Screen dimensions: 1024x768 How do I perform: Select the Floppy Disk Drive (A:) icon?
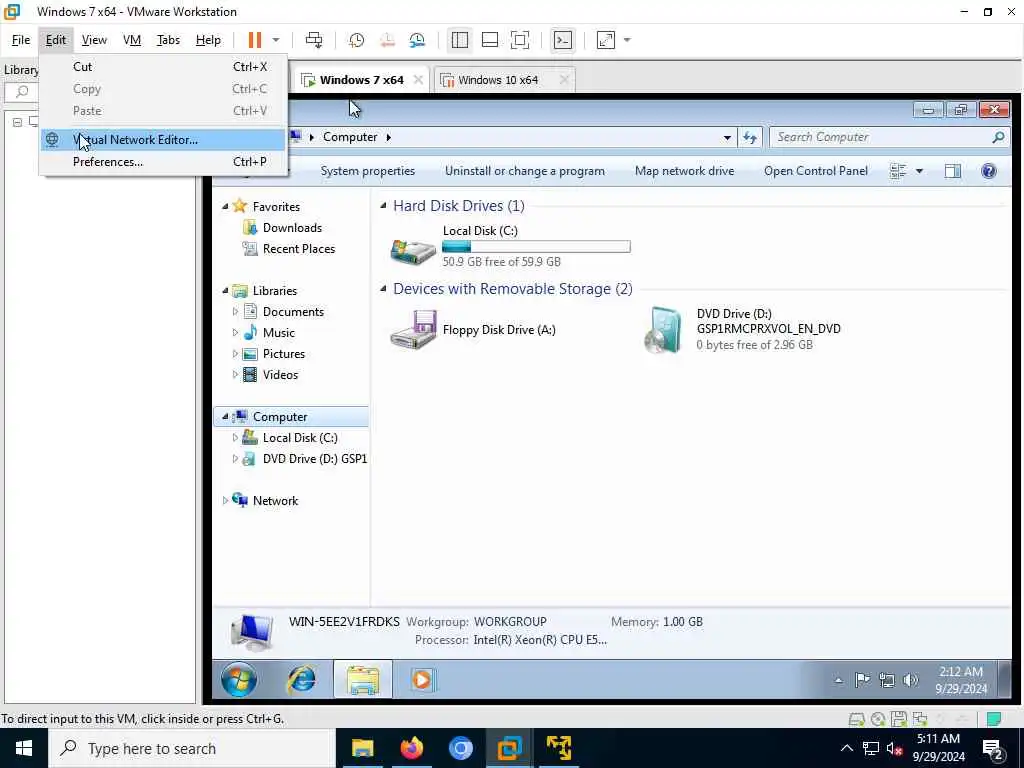(413, 330)
